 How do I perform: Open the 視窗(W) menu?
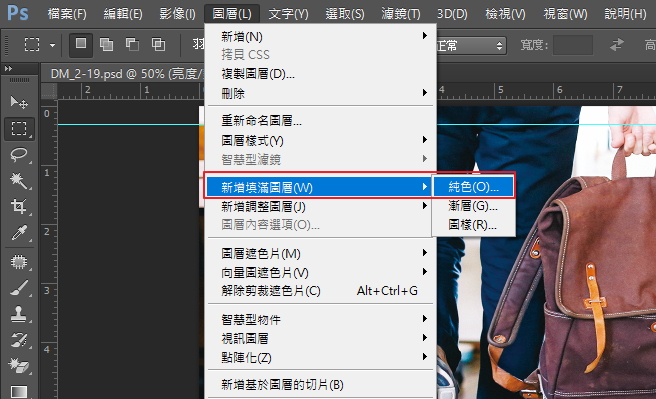pos(565,14)
